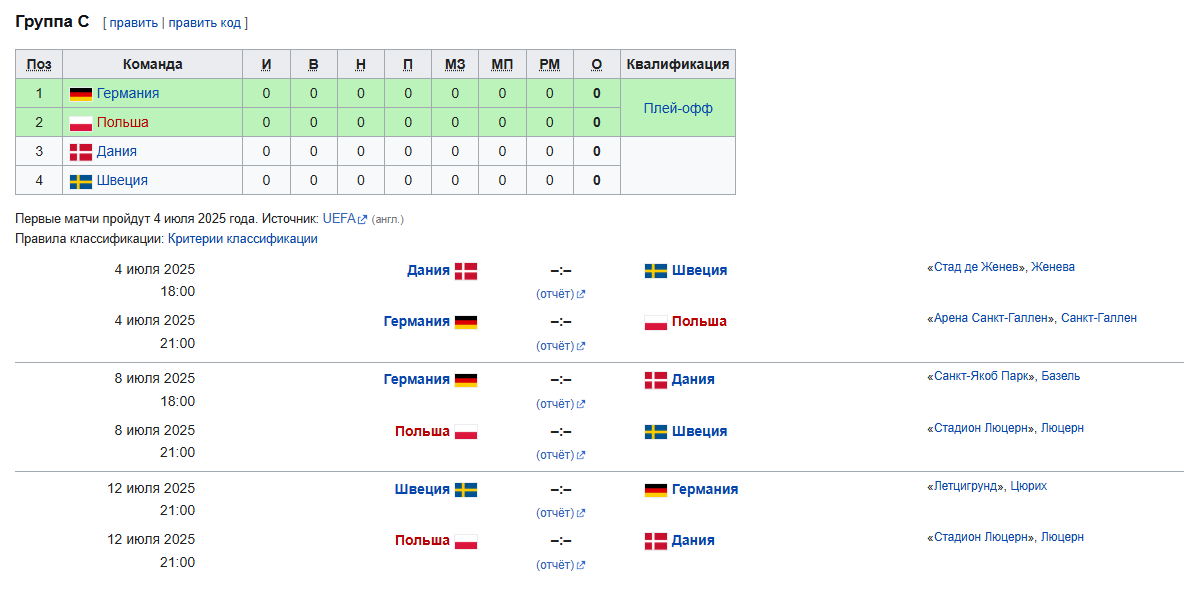Click the Denmark flag in standings table
The width and height of the screenshot is (1184, 590).
[x=81, y=152]
